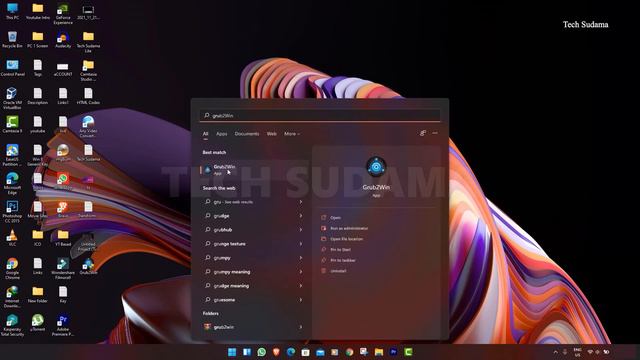Expand the arrow beside 'grubhub'
The height and width of the screenshot is (360, 640).
301,230
